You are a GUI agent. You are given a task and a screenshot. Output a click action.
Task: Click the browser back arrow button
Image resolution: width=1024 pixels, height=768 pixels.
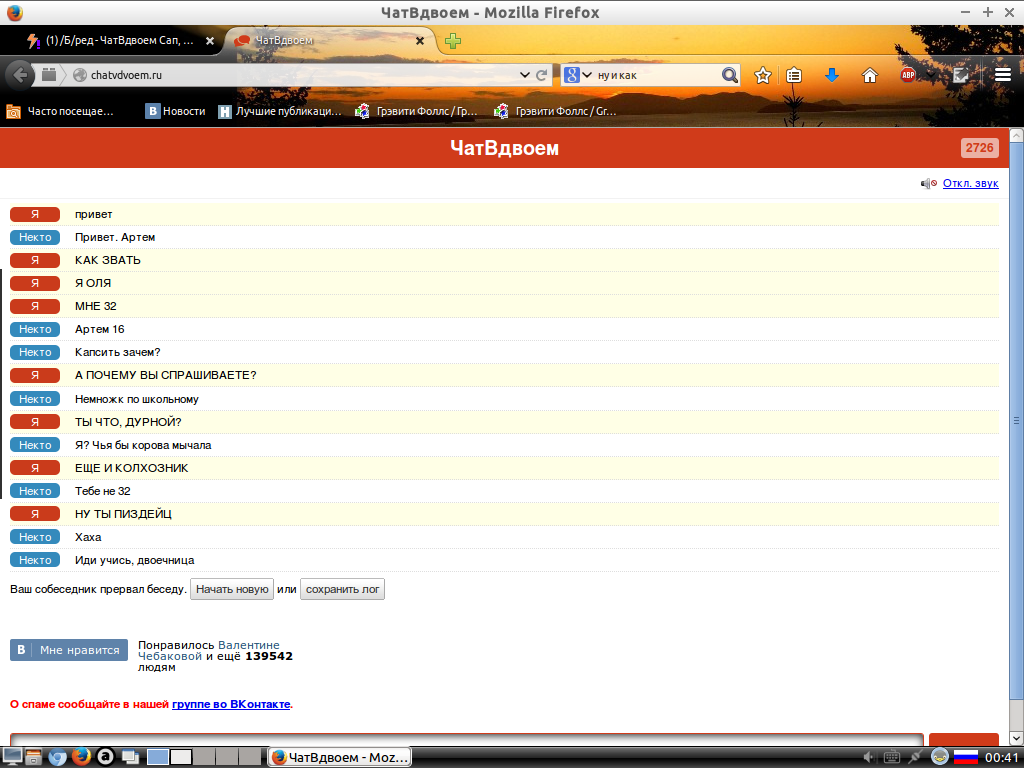point(20,75)
